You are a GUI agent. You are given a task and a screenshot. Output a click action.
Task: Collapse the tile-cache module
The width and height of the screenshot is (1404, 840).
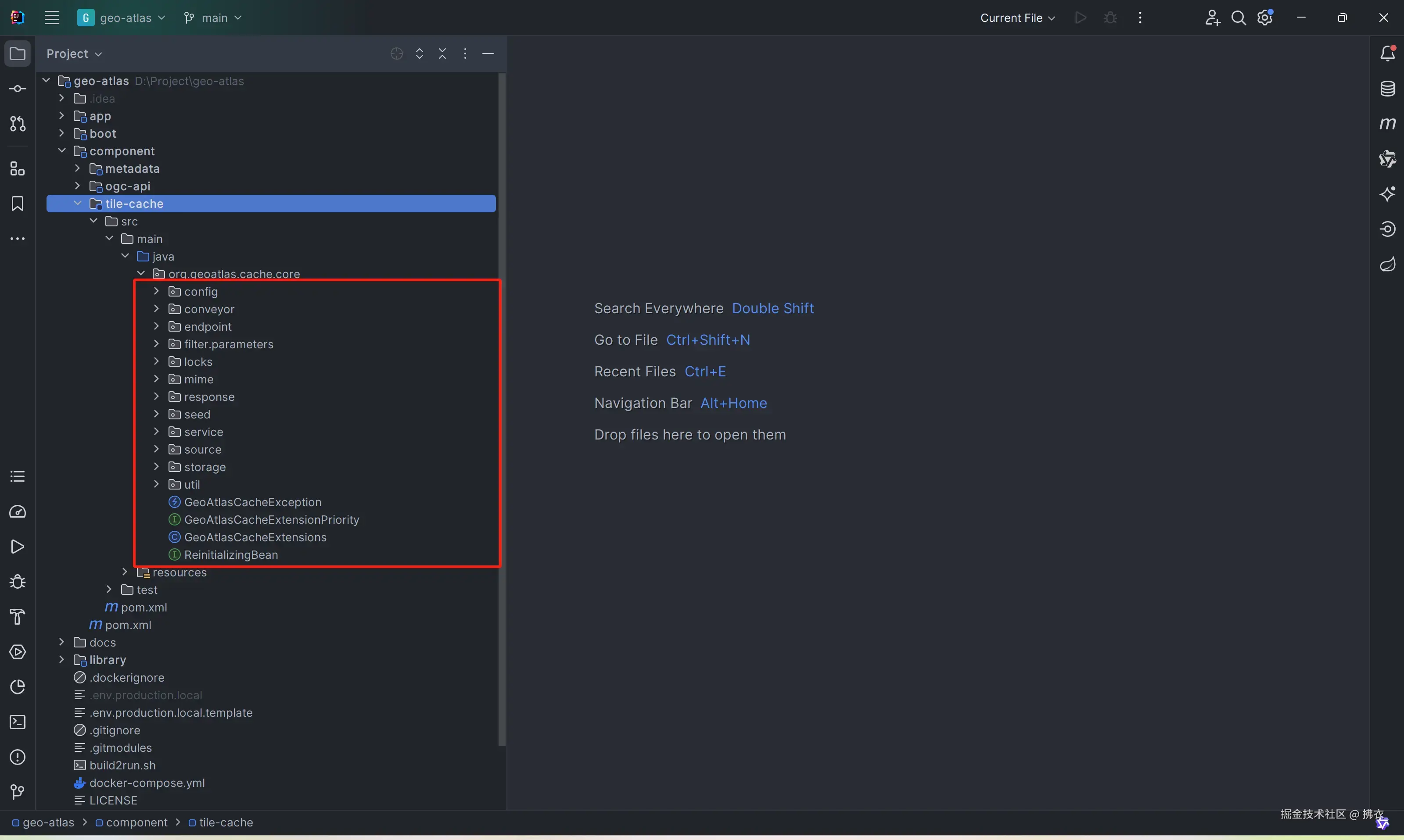(x=78, y=203)
